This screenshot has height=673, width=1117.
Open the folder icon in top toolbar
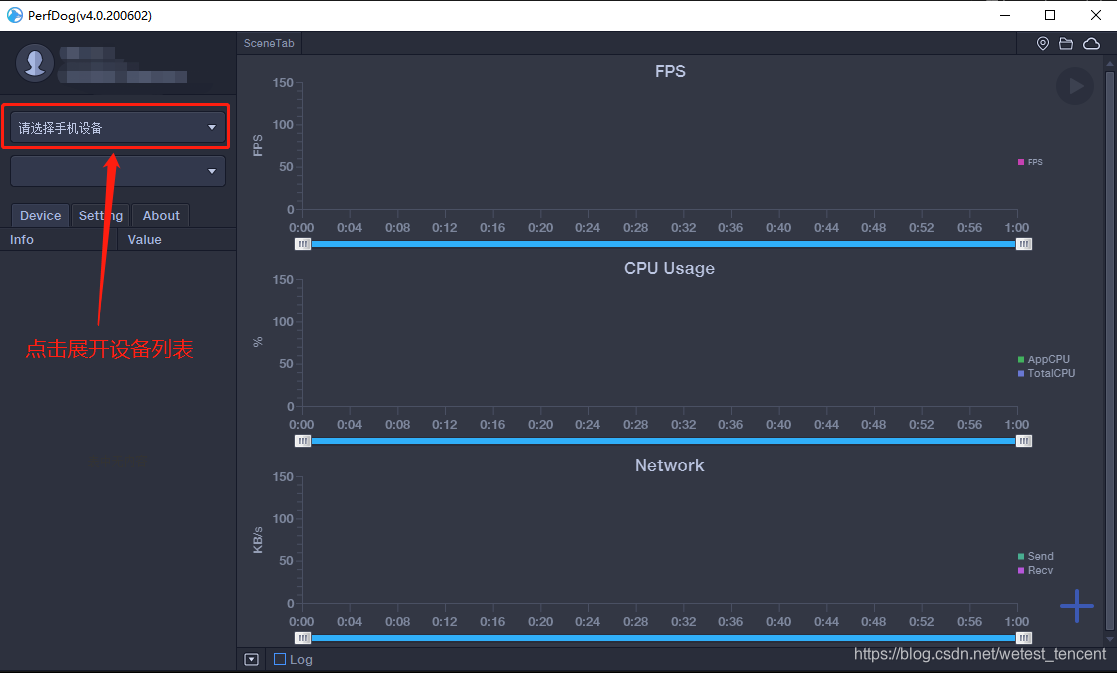tap(1066, 43)
